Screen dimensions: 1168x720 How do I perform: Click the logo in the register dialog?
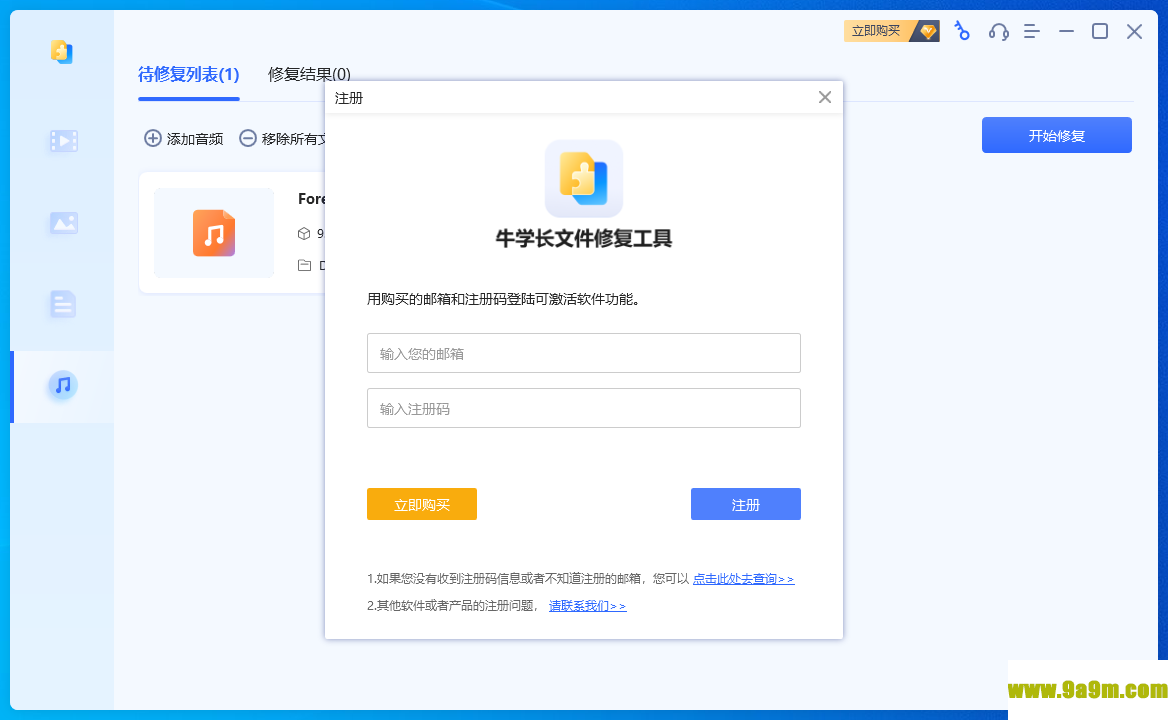click(x=583, y=179)
